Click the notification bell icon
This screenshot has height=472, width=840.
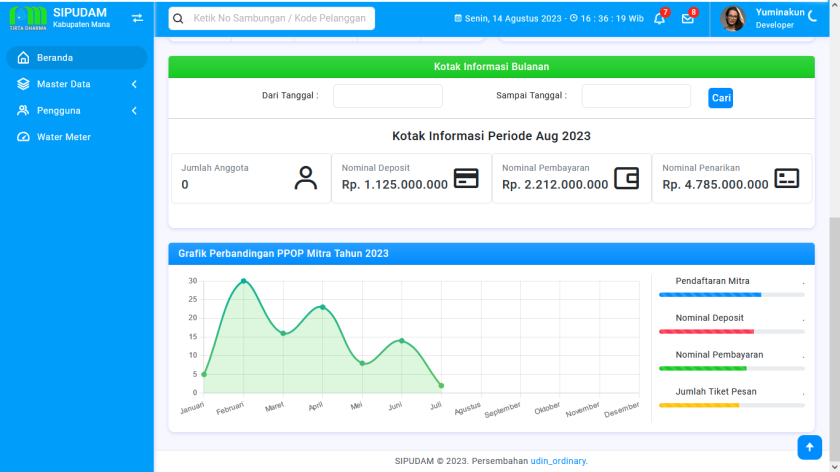[659, 19]
